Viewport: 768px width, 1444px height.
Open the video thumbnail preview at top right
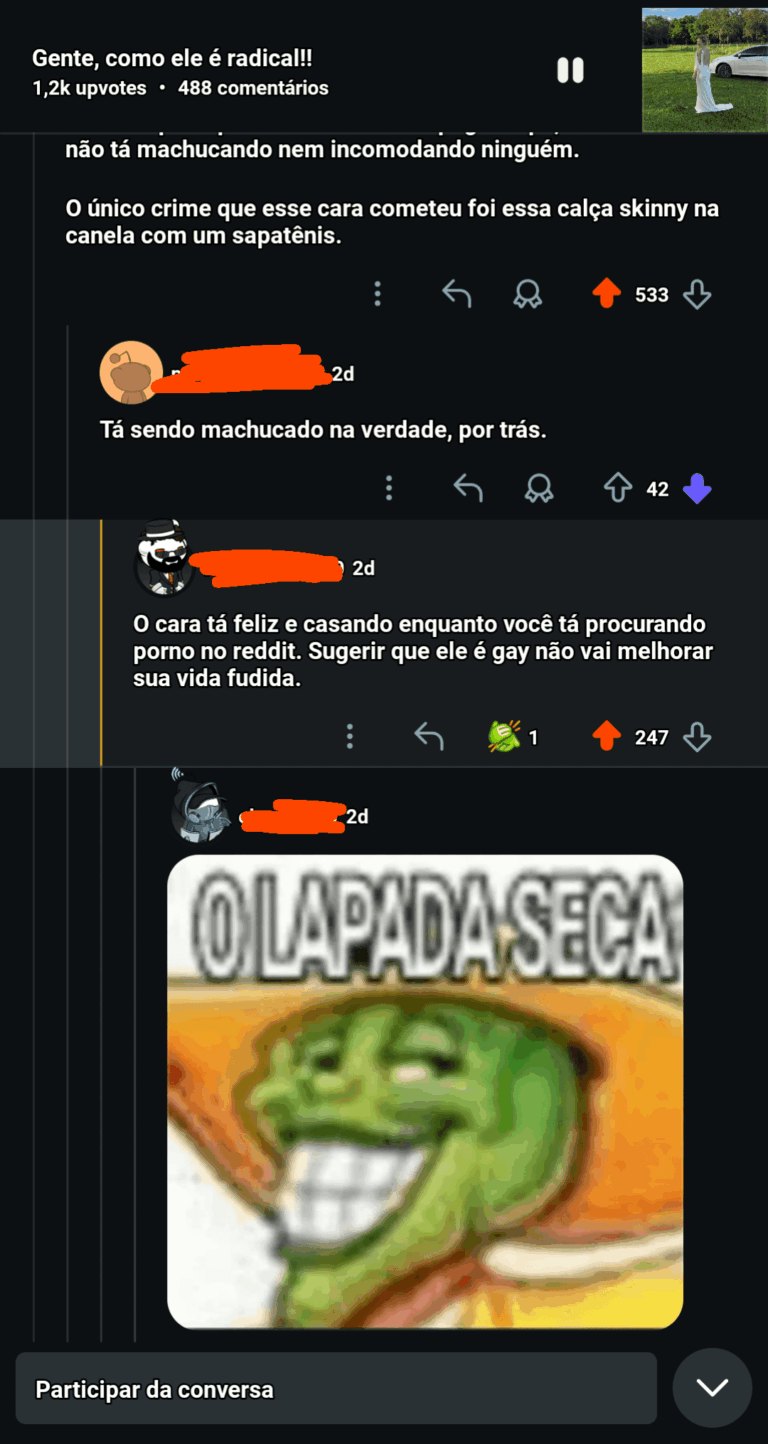pos(704,70)
